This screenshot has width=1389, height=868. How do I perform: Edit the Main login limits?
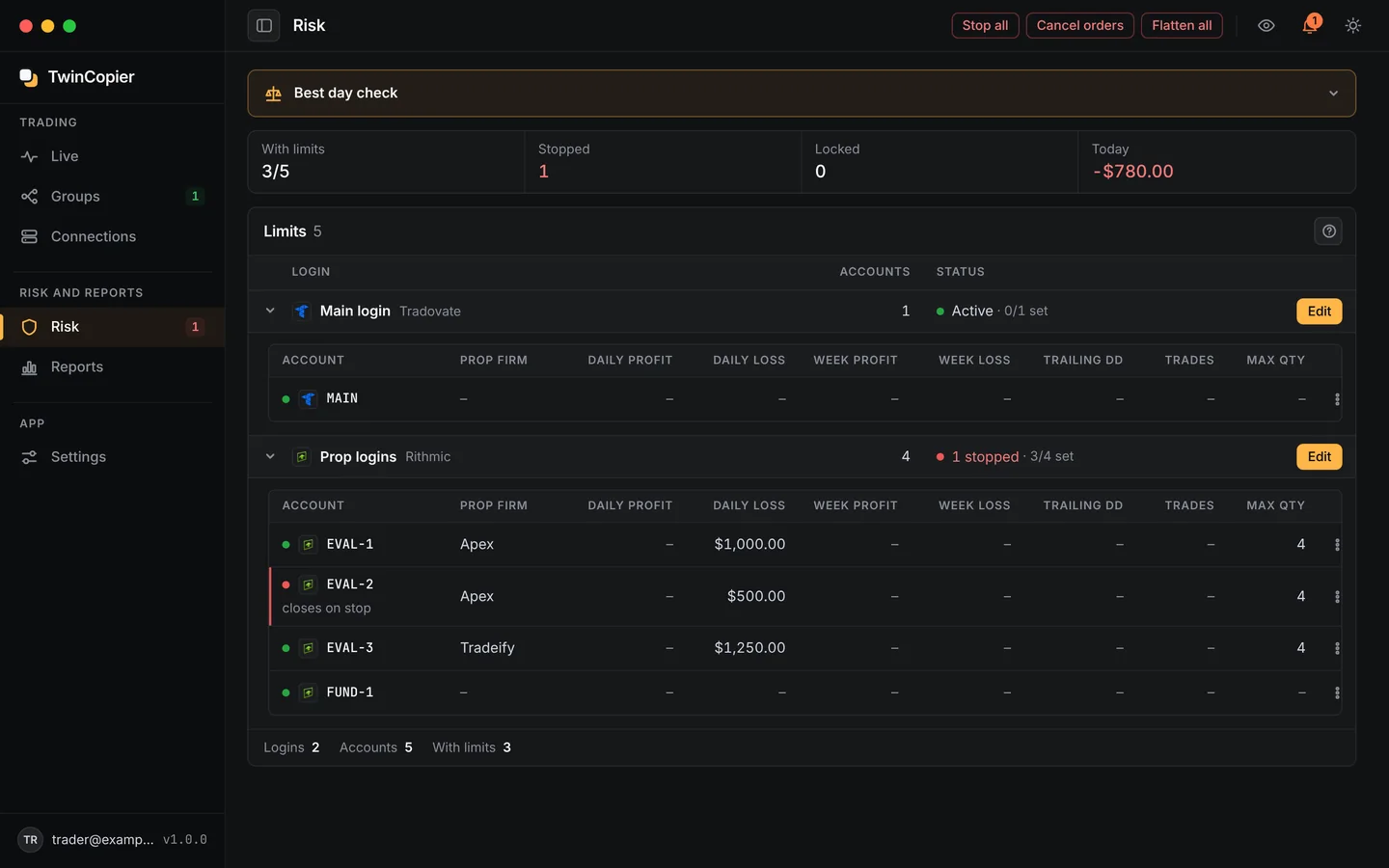pos(1319,312)
